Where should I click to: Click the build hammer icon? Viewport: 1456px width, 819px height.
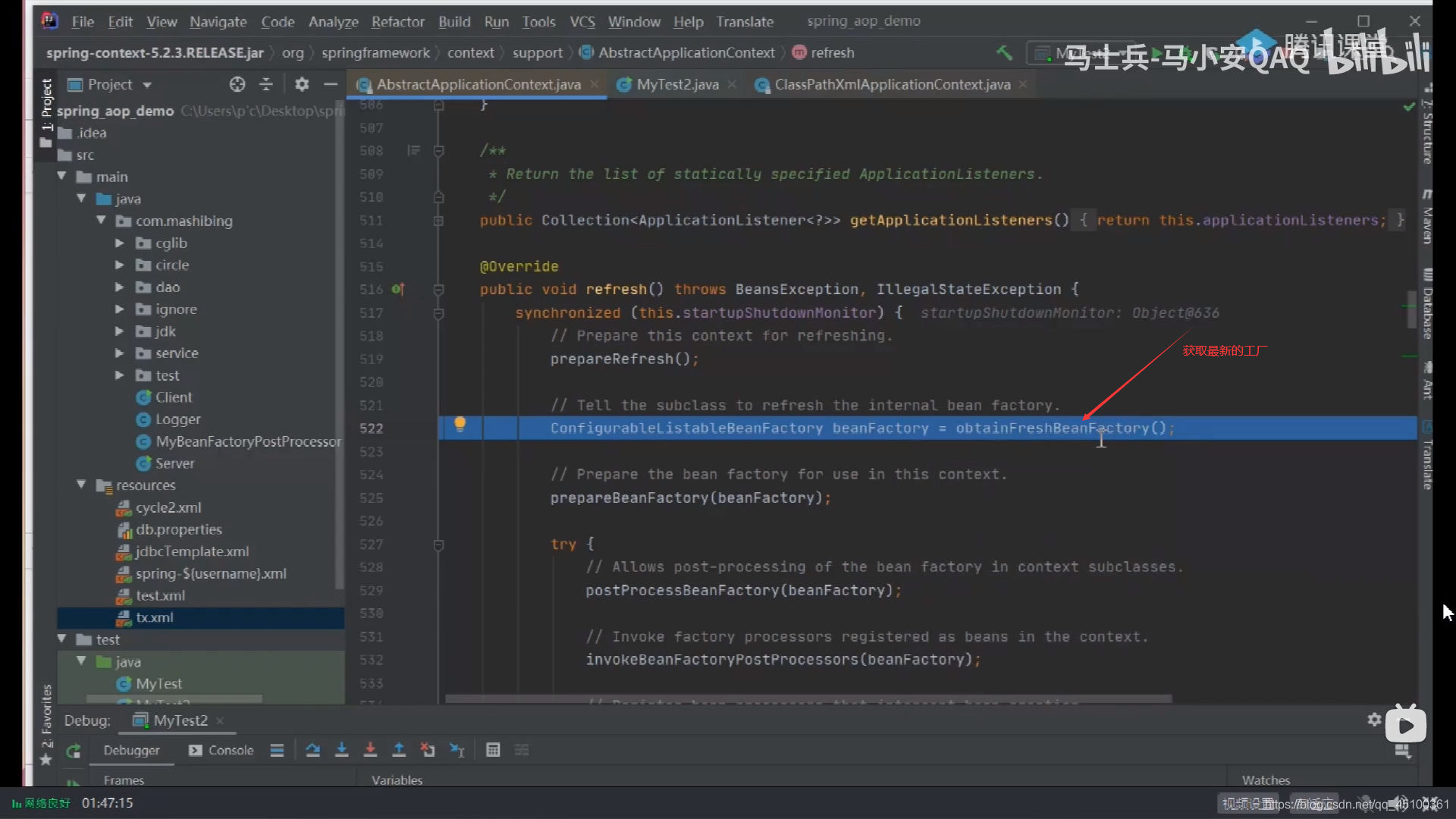[x=1005, y=52]
